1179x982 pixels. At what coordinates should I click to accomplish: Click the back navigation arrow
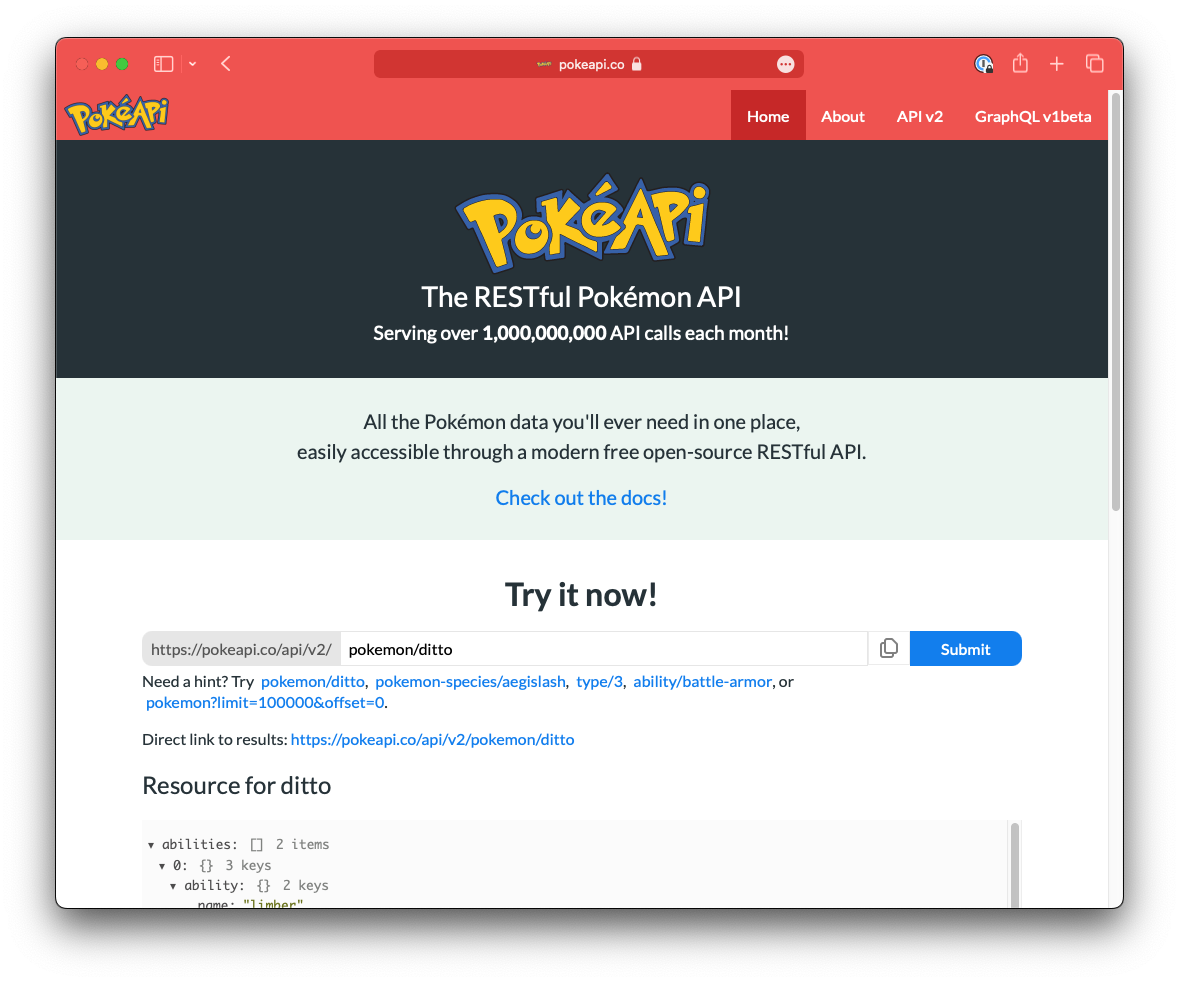click(x=225, y=63)
